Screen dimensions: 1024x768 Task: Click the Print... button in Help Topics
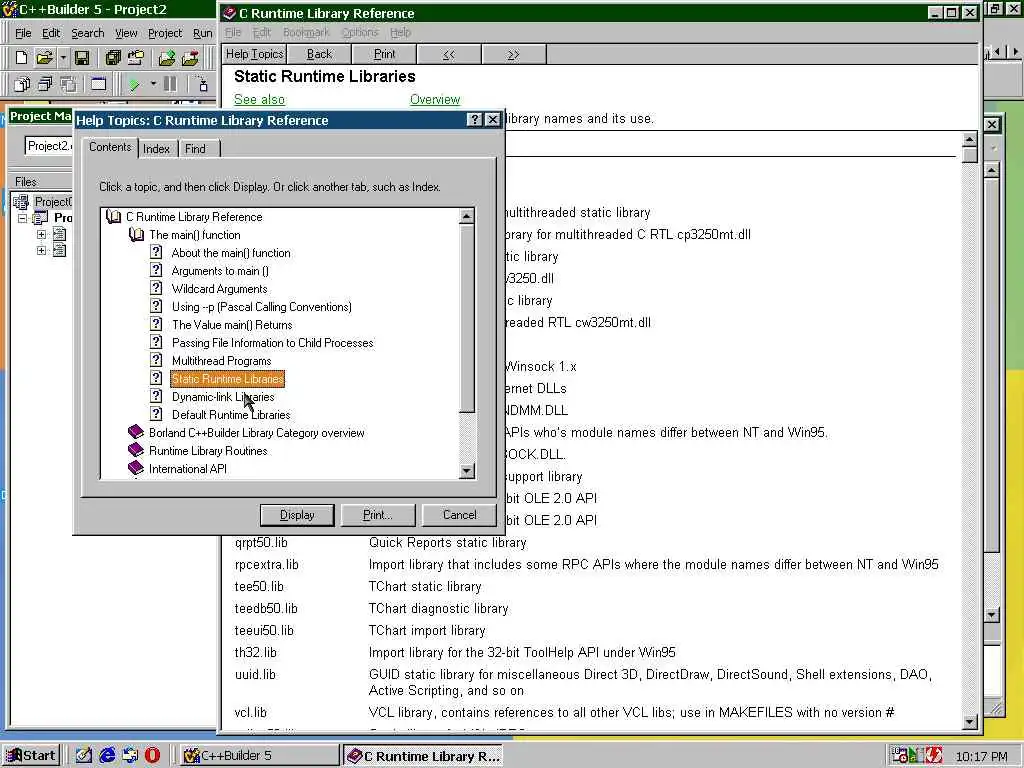377,515
